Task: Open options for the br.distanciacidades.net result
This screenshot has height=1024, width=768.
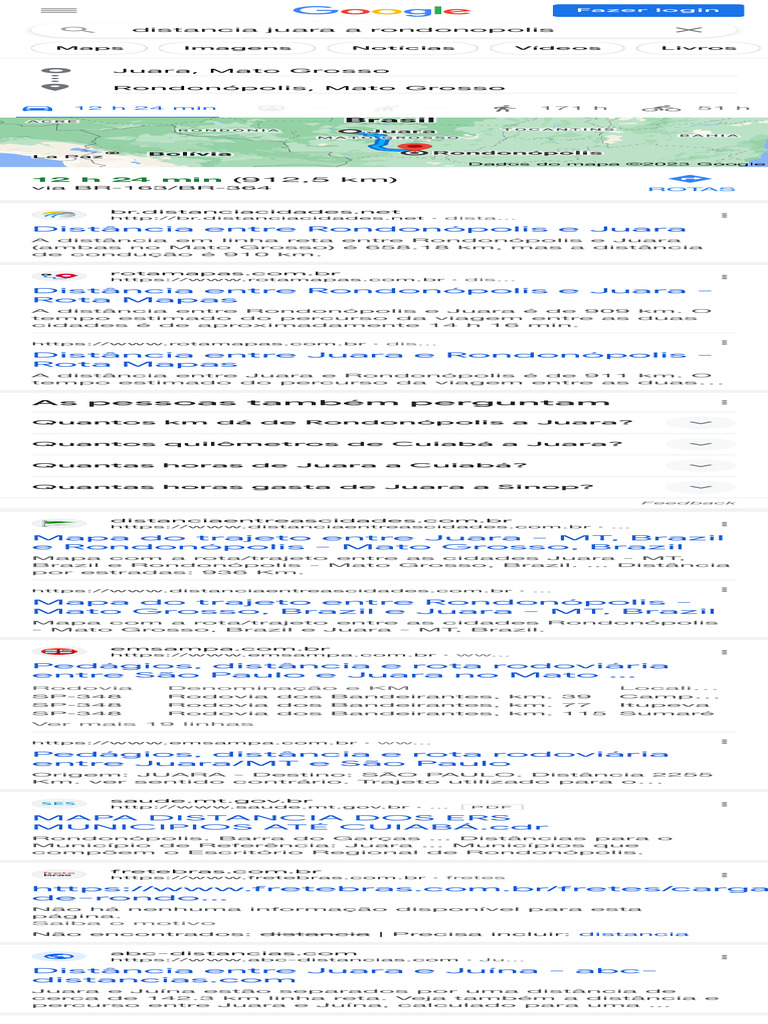Action: [724, 215]
